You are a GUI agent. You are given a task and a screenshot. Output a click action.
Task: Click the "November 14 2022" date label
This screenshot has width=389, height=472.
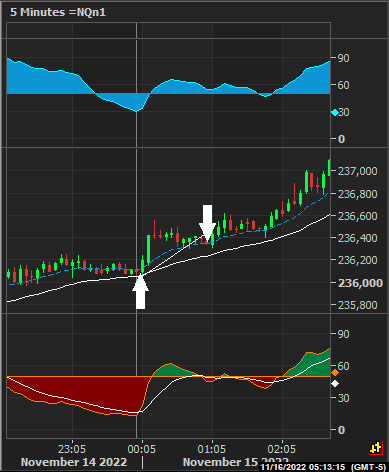pos(74,462)
